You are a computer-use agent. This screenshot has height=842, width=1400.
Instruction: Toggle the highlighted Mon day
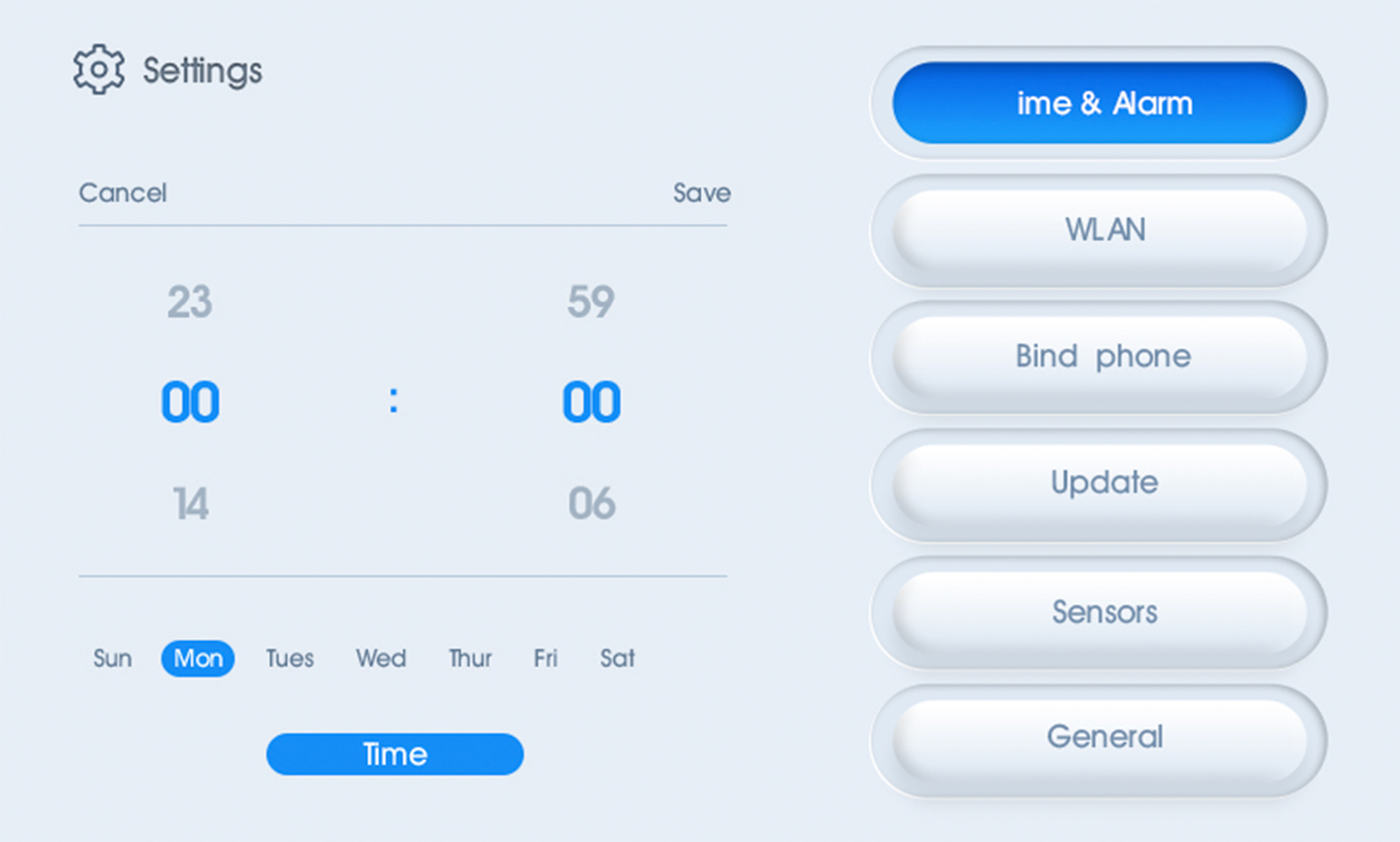(198, 659)
